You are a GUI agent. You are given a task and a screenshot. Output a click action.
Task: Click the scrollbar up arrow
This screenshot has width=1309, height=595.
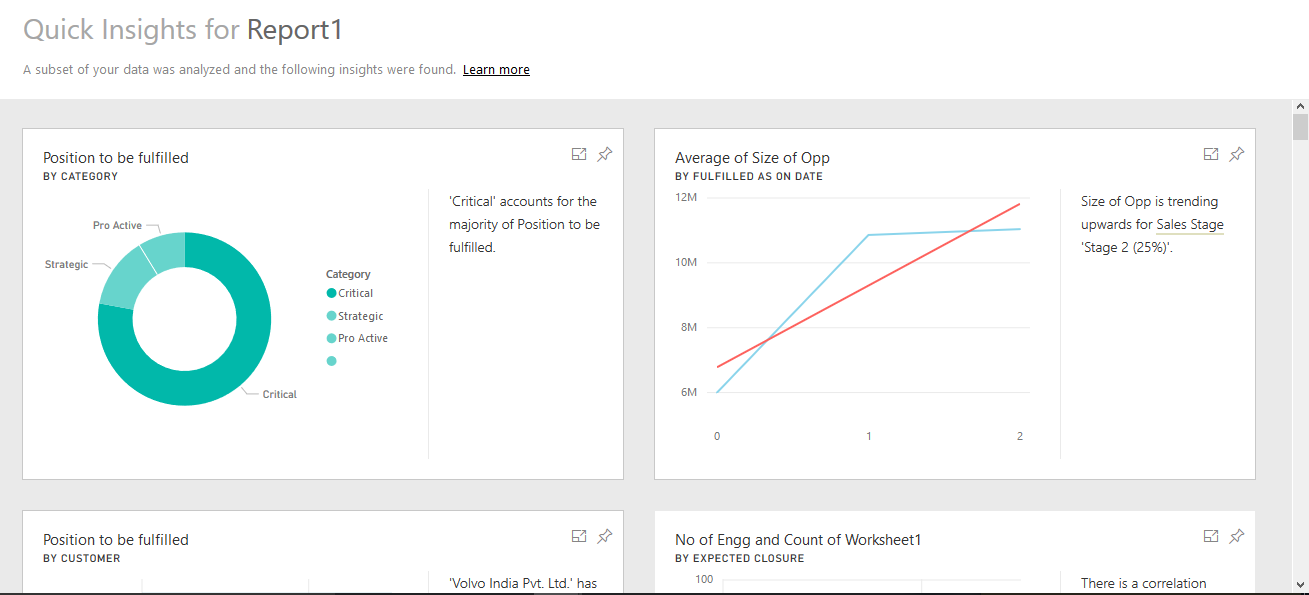point(1300,106)
